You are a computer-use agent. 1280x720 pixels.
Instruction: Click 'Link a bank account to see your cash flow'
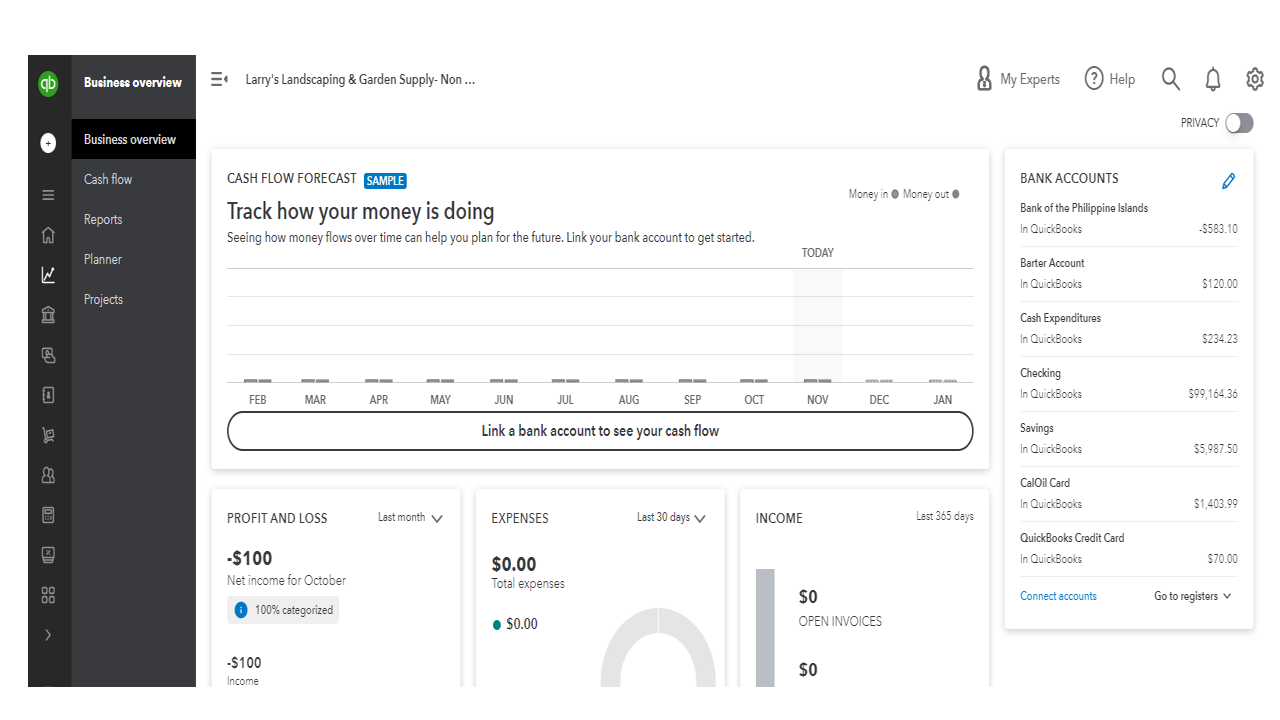tap(600, 431)
